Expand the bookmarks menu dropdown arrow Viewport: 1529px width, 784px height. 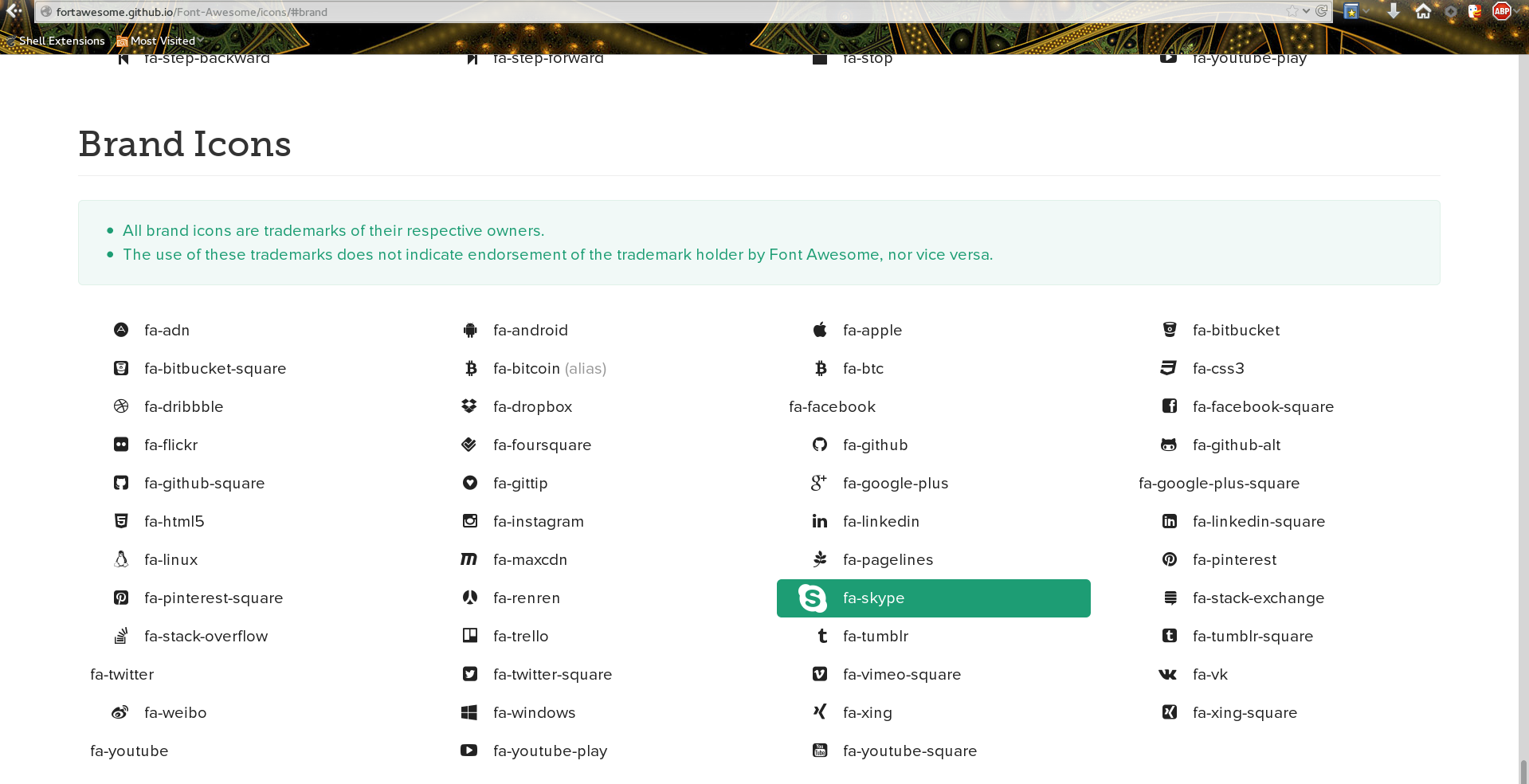1366,11
